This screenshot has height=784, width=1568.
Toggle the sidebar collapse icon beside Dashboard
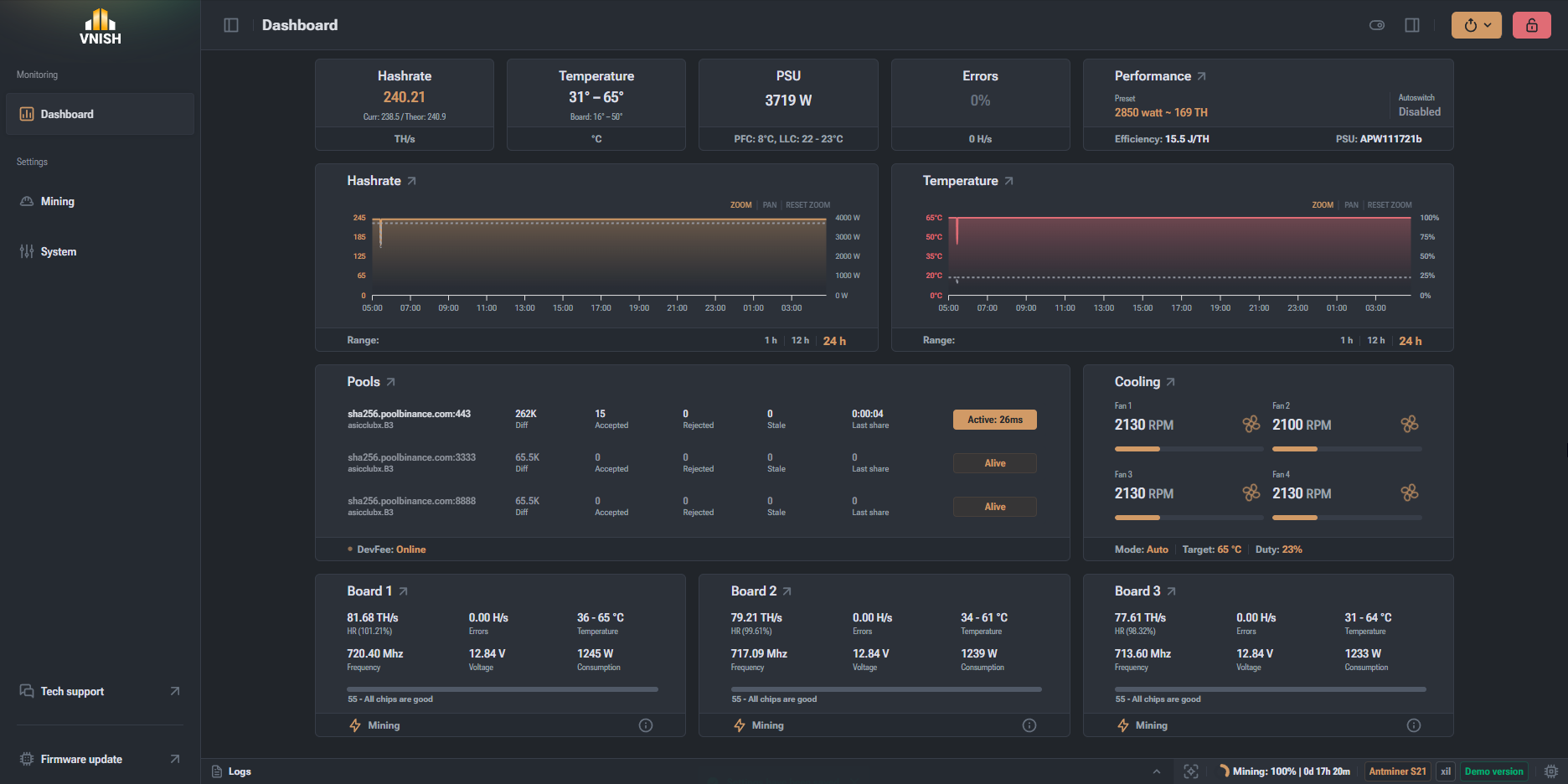(x=231, y=25)
